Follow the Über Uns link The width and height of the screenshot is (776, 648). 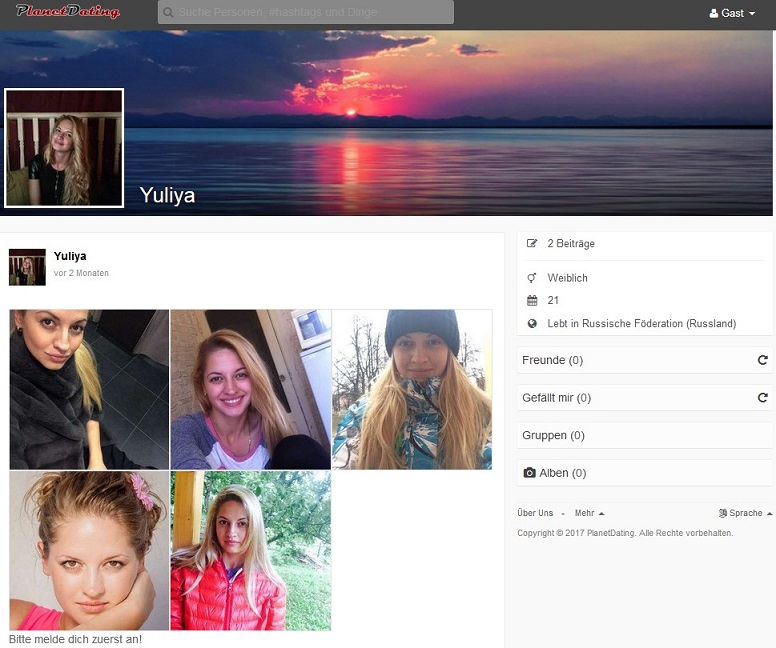point(535,513)
